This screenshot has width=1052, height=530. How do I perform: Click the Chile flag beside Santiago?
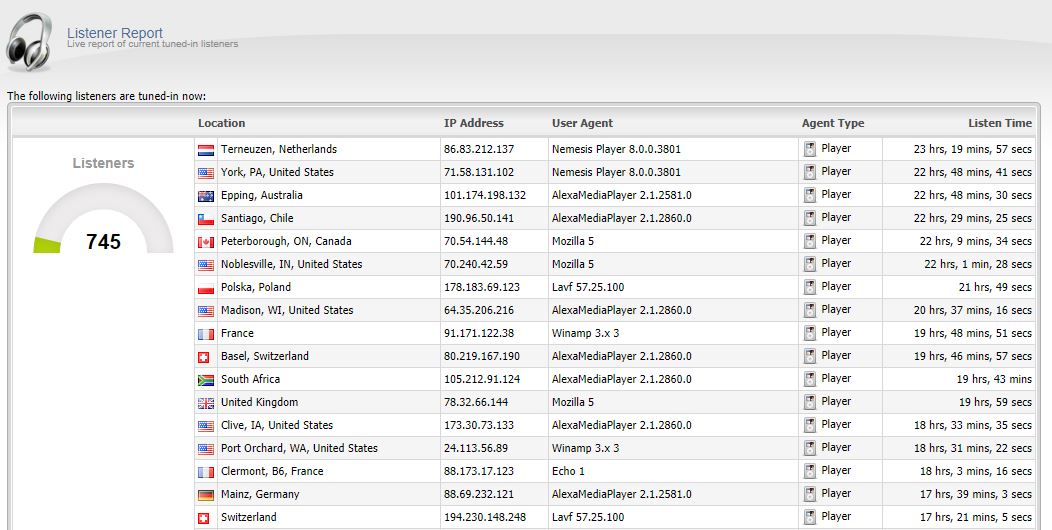[x=206, y=219]
